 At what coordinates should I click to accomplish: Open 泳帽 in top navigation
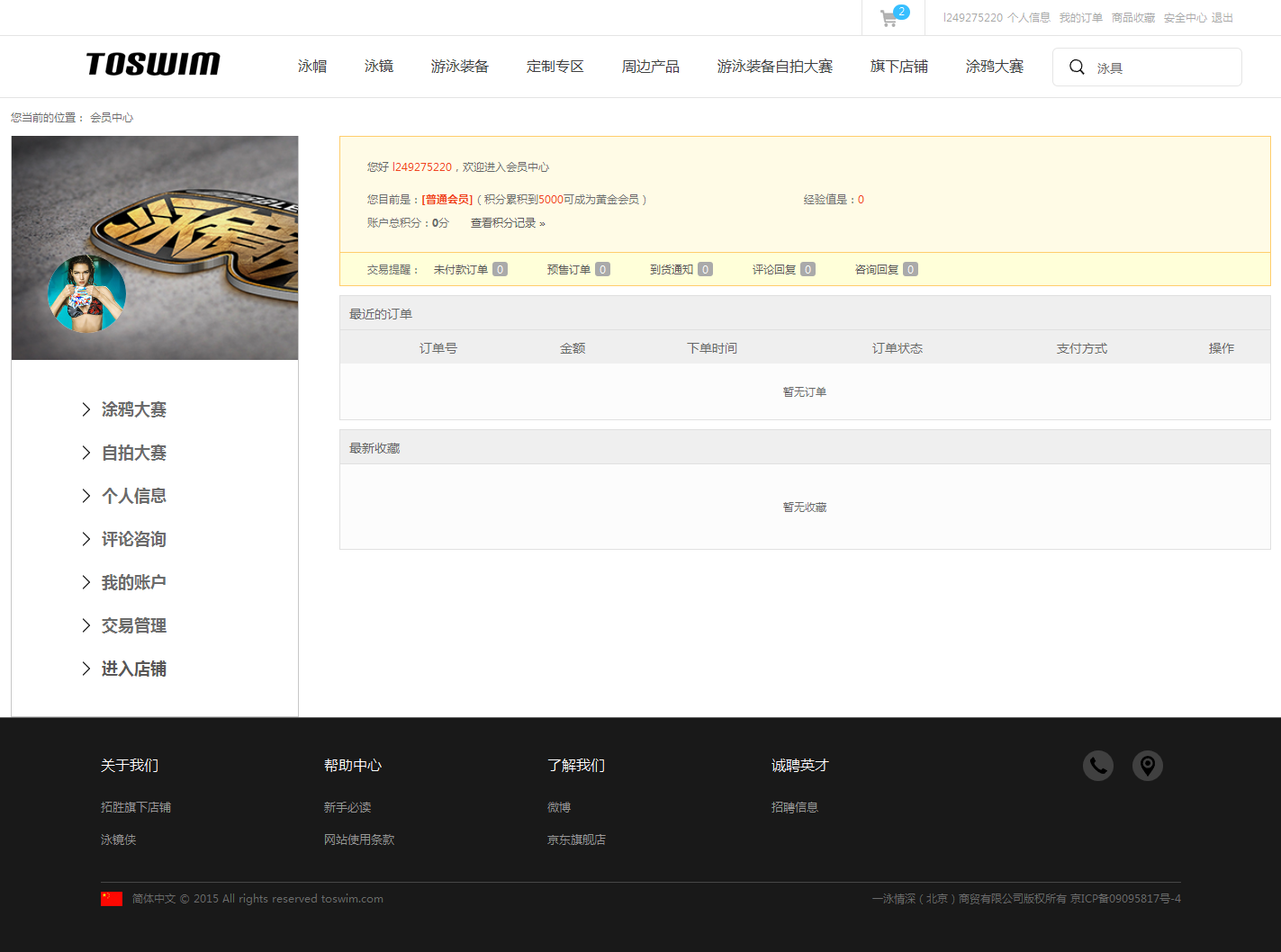pyautogui.click(x=312, y=67)
